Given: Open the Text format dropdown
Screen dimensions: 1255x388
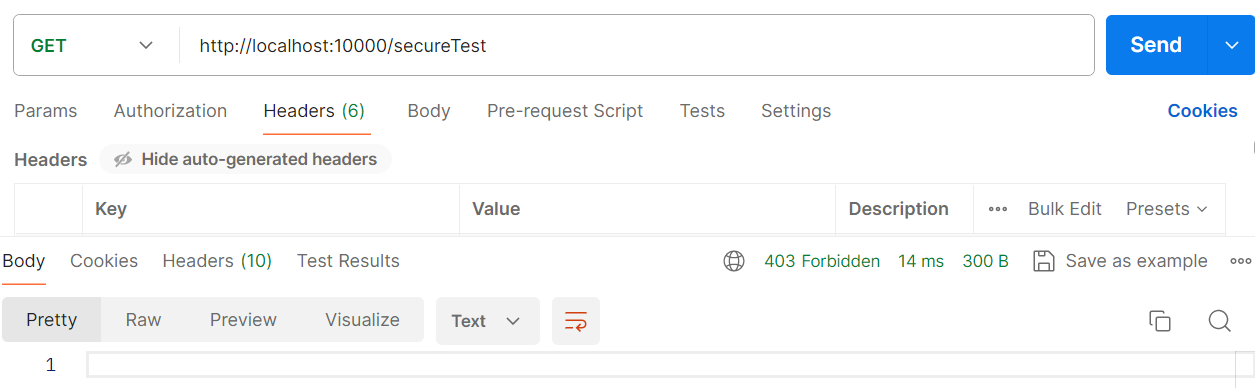Looking at the screenshot, I should [x=487, y=321].
